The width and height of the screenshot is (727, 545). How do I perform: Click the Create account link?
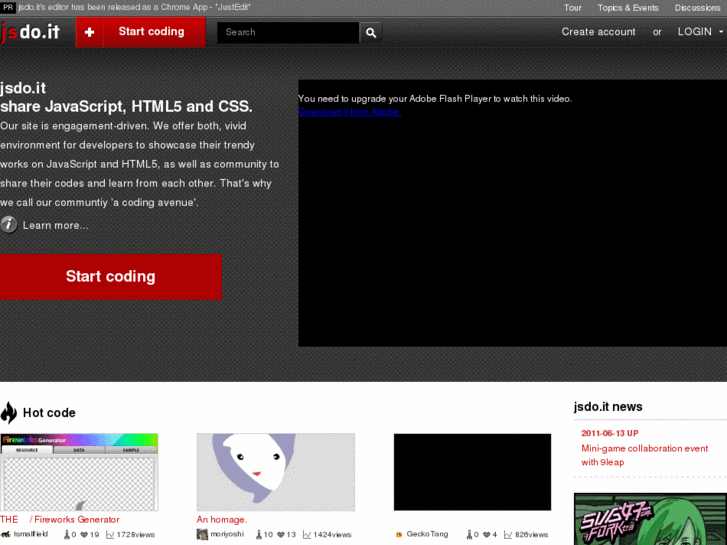[x=598, y=32]
